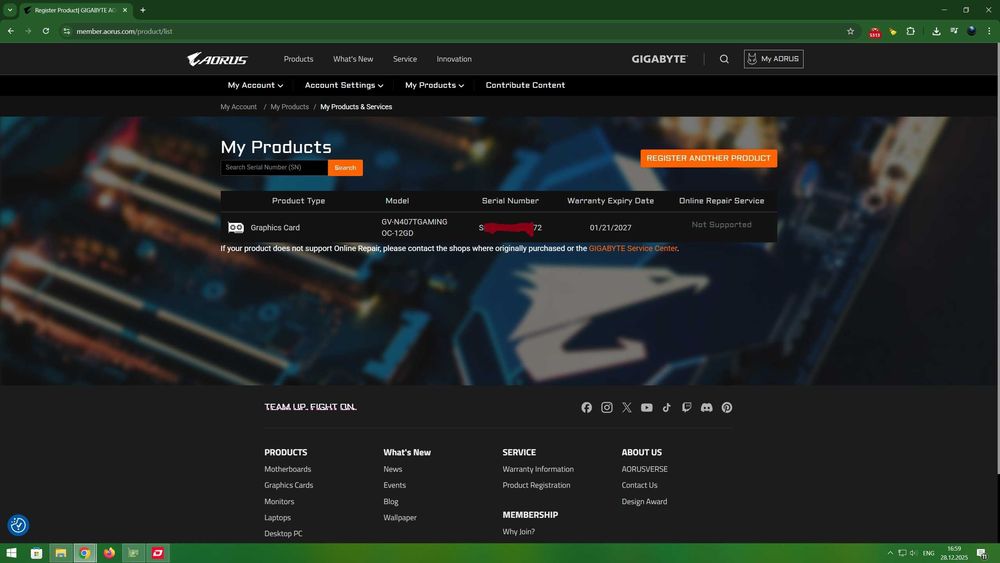
Task: Open taskbar clock and date
Action: point(954,553)
